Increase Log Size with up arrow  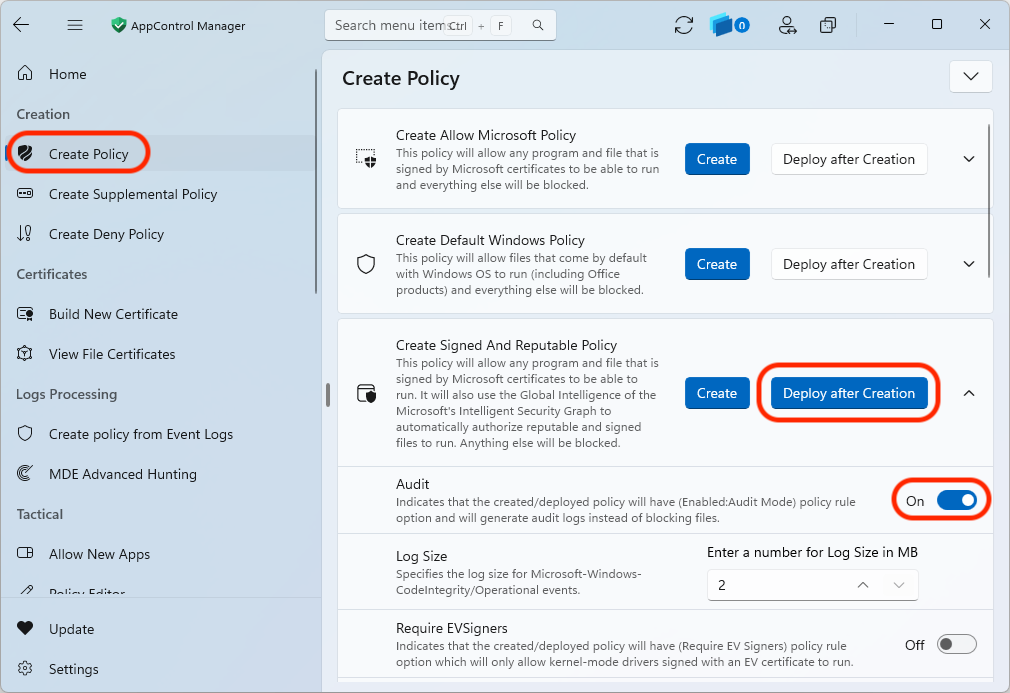[863, 585]
